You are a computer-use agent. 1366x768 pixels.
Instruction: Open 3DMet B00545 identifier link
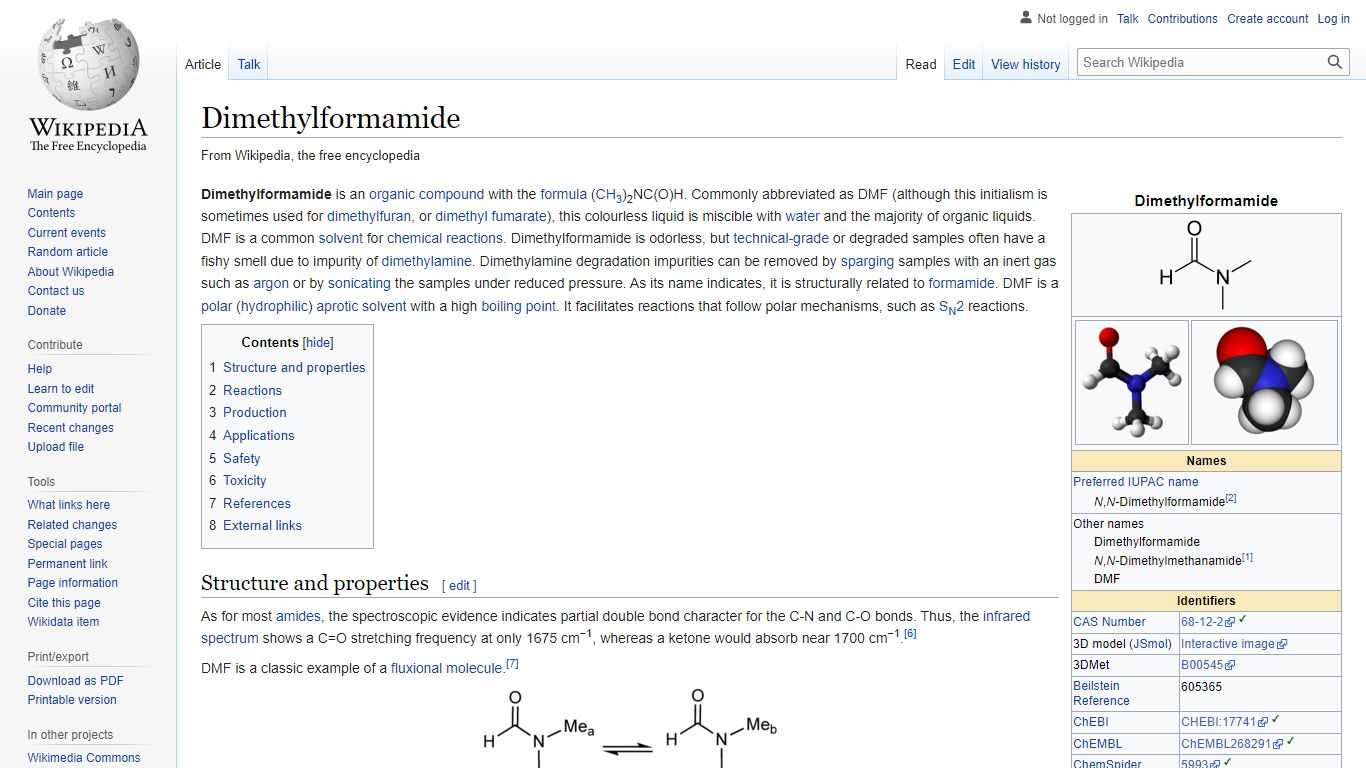(x=1208, y=664)
